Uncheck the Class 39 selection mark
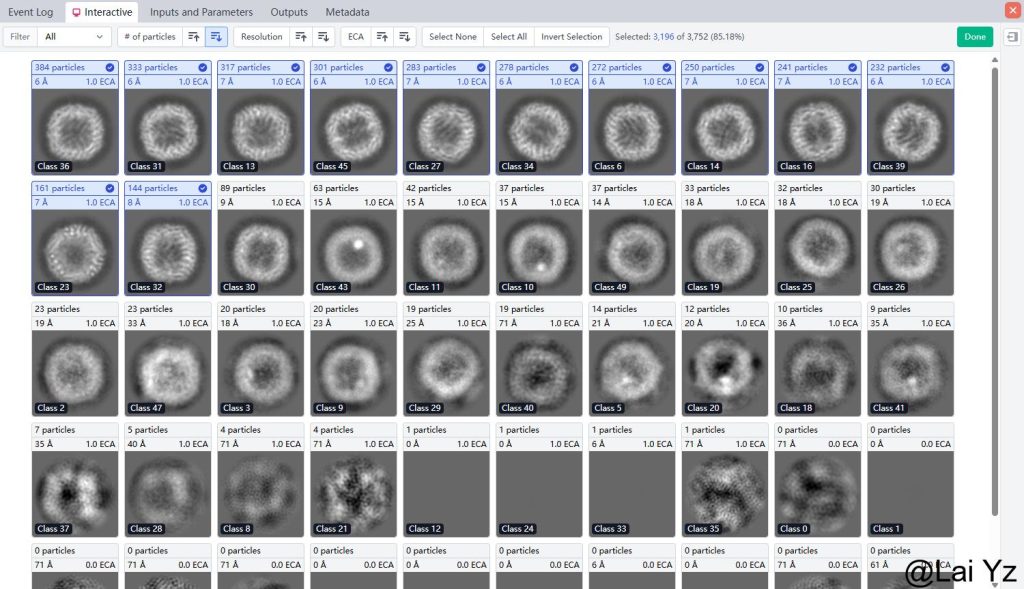 pos(946,68)
